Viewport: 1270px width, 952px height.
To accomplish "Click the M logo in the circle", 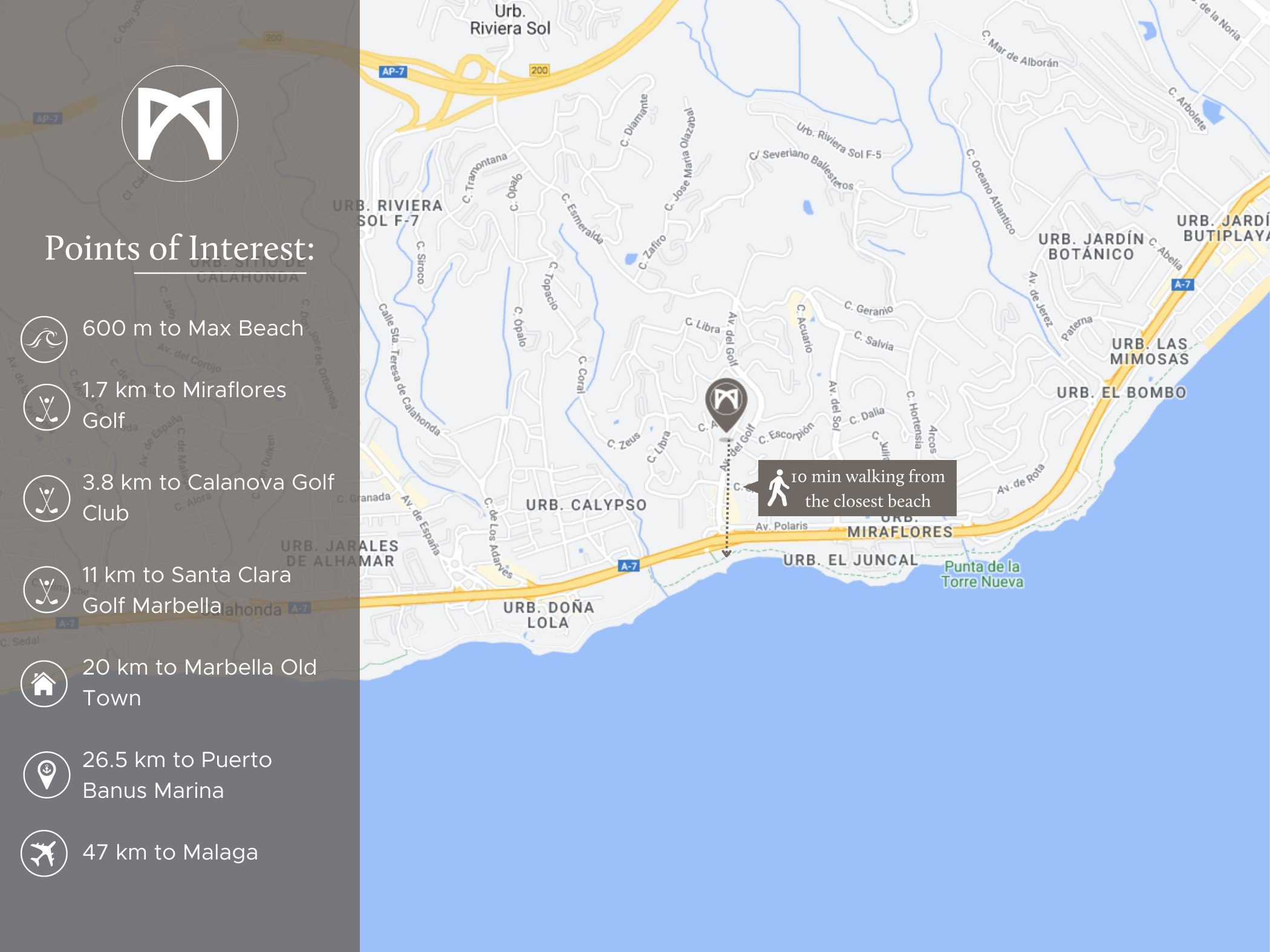I will coord(180,123).
